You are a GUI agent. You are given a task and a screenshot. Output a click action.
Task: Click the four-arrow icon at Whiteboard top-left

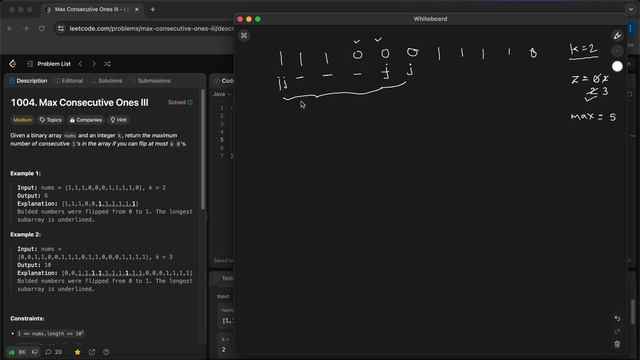[x=244, y=36]
